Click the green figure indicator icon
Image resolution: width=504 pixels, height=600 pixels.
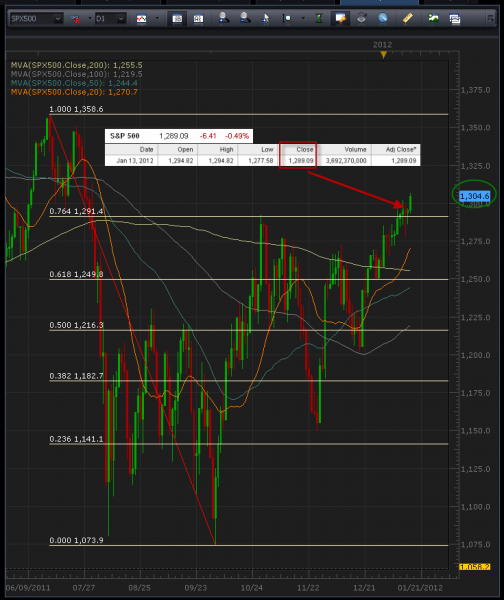[x=319, y=18]
